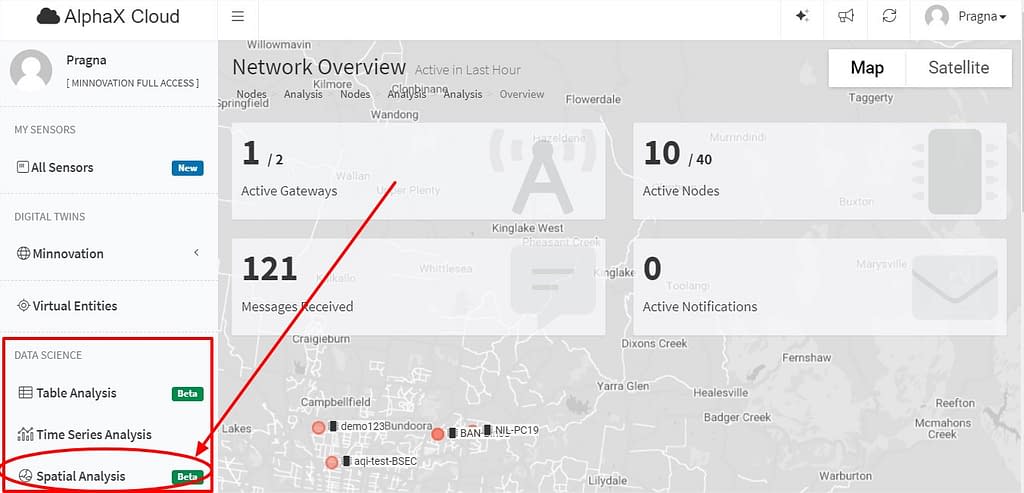The image size is (1024, 493).
Task: Click DIGITAL TWINS section heading
Action: click(50, 217)
